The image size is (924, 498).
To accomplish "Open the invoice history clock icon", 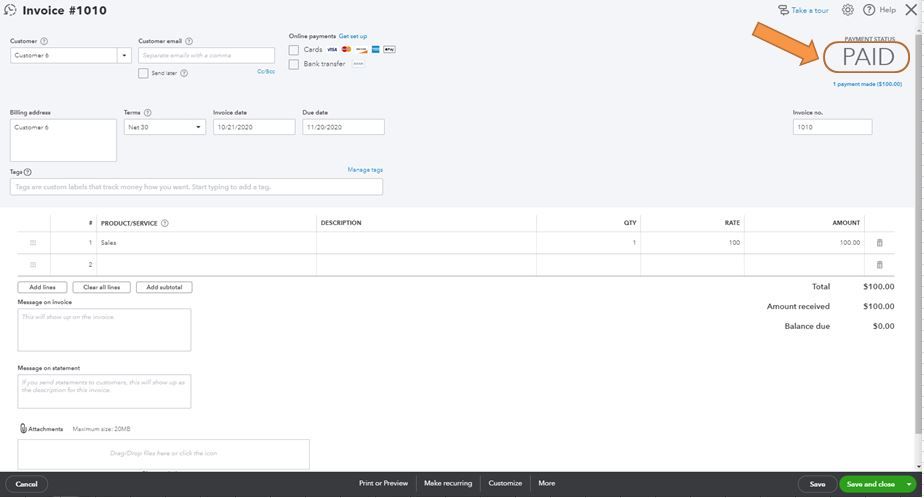I will click(x=10, y=10).
